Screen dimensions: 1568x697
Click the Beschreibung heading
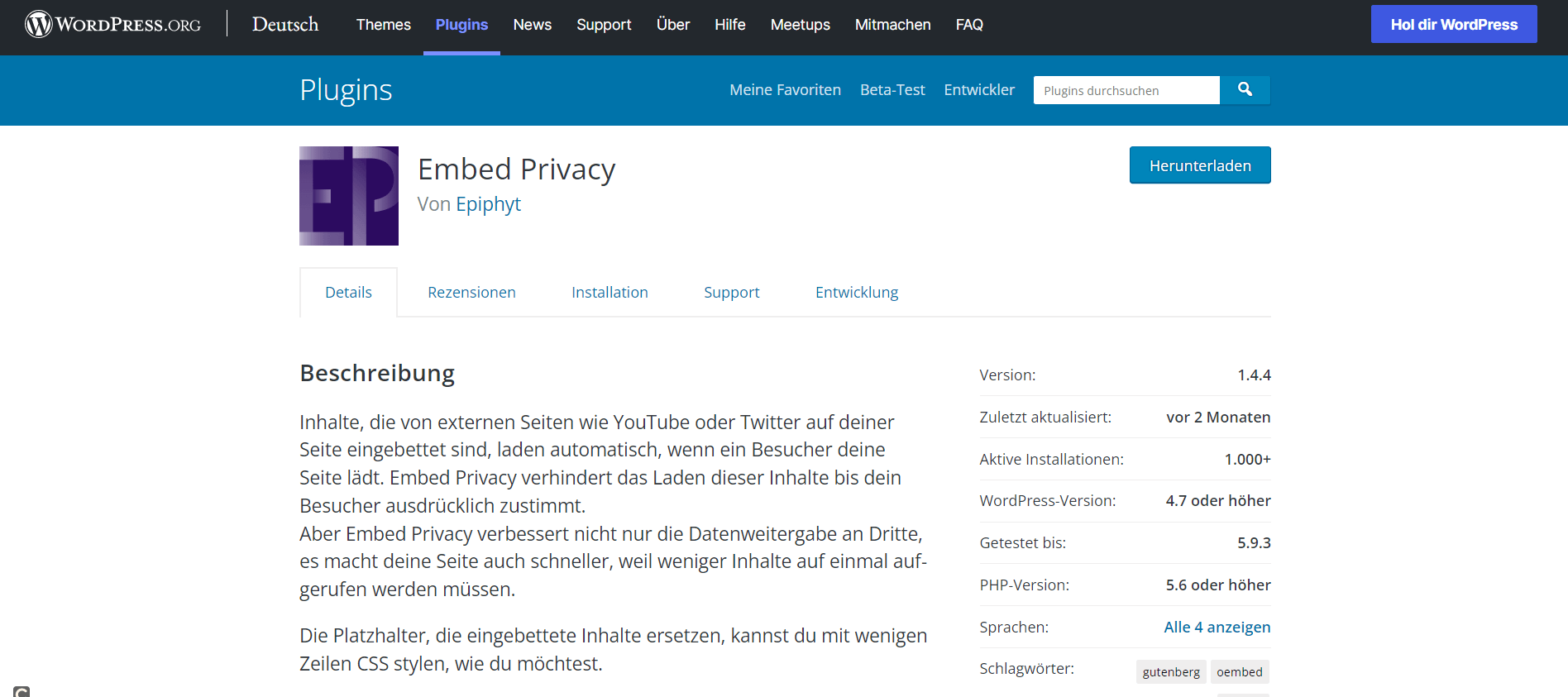377,373
